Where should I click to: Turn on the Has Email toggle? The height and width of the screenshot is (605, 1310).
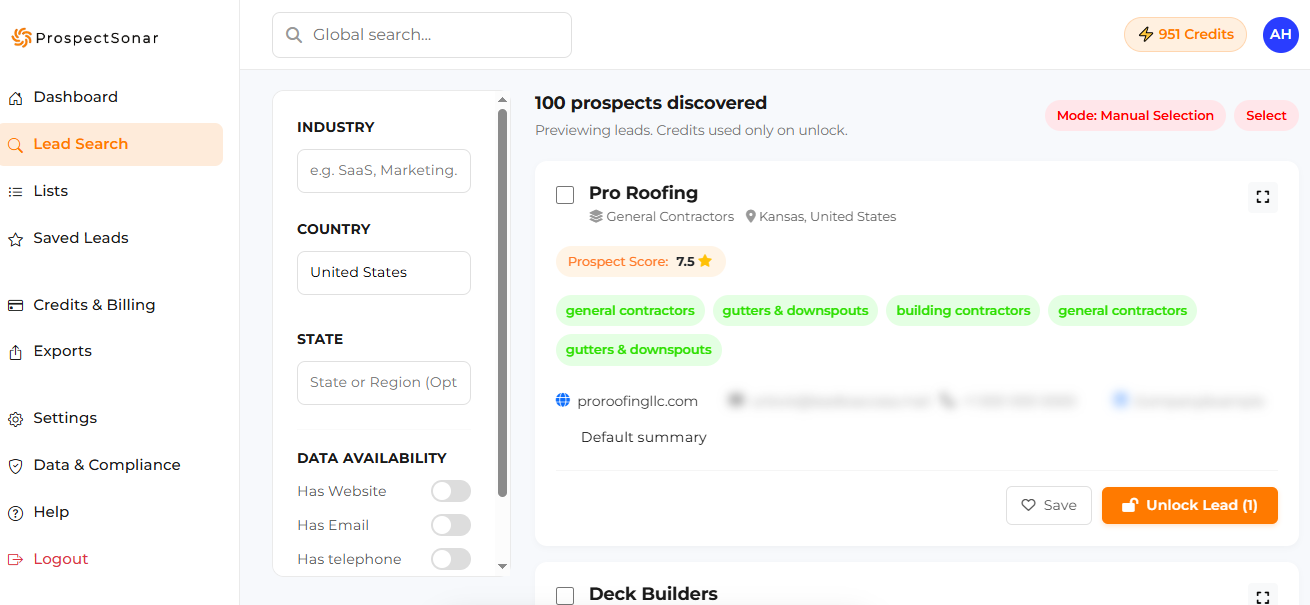(x=450, y=525)
